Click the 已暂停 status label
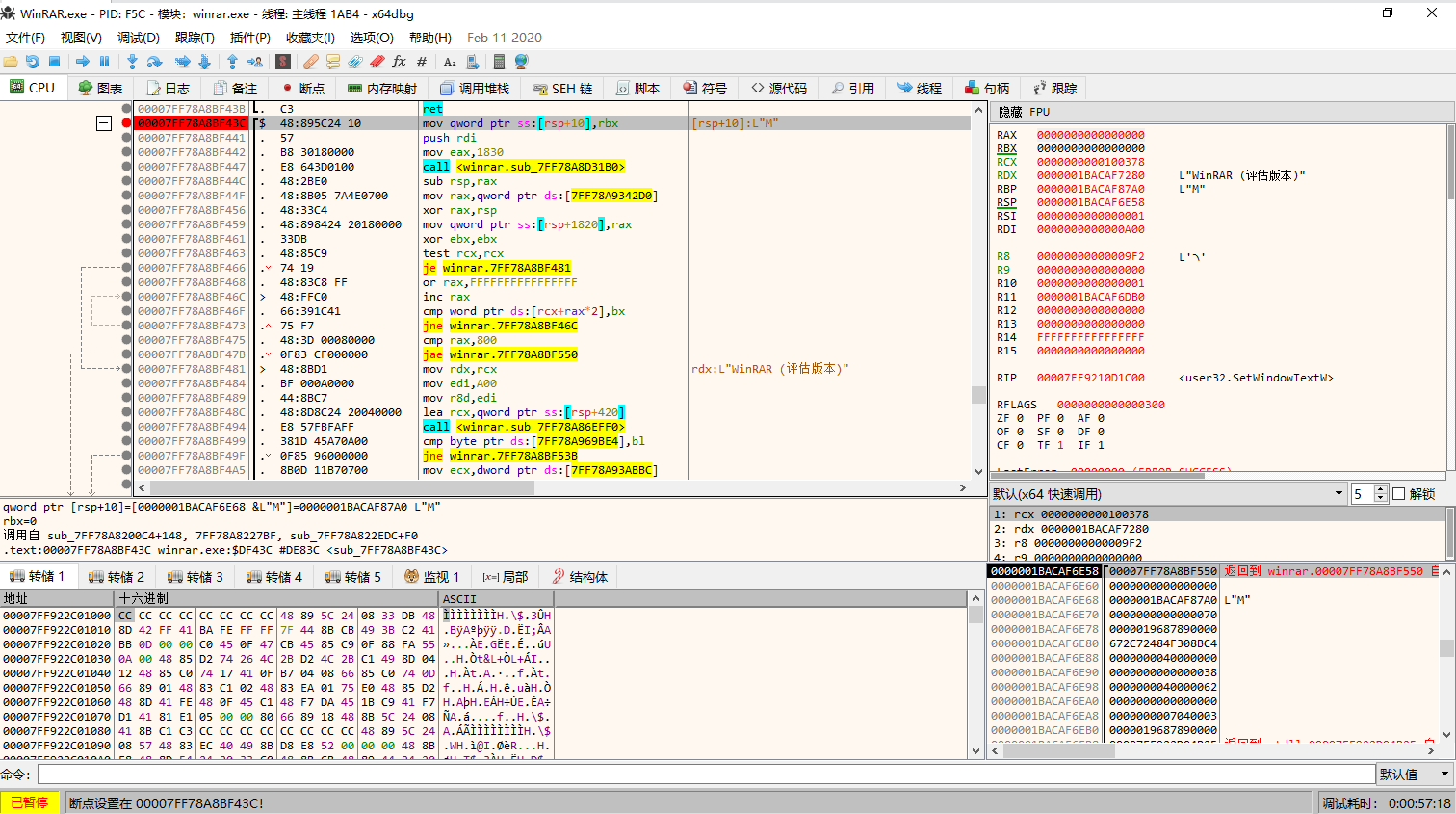1456x814 pixels. click(30, 802)
